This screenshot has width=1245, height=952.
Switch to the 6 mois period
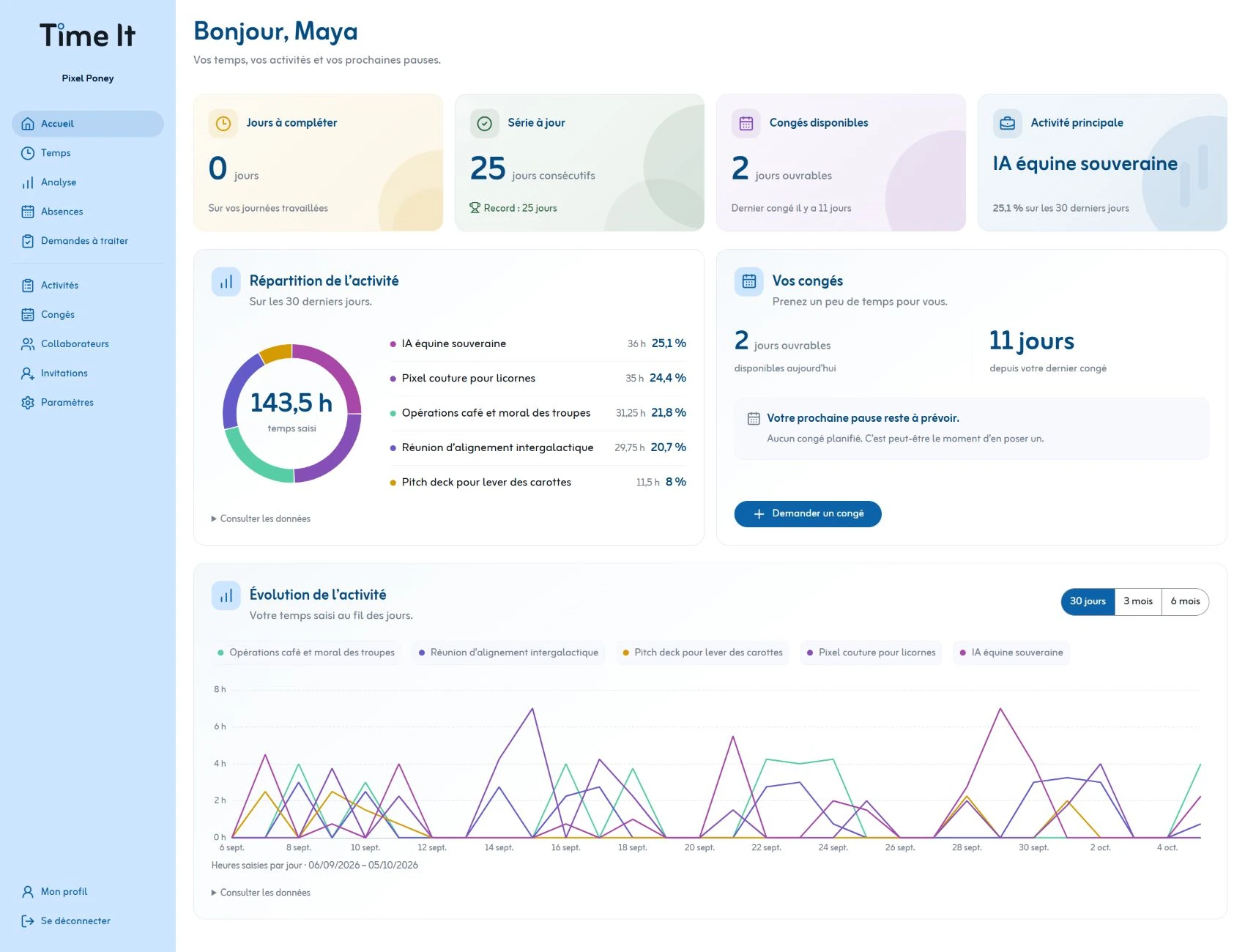click(x=1185, y=602)
